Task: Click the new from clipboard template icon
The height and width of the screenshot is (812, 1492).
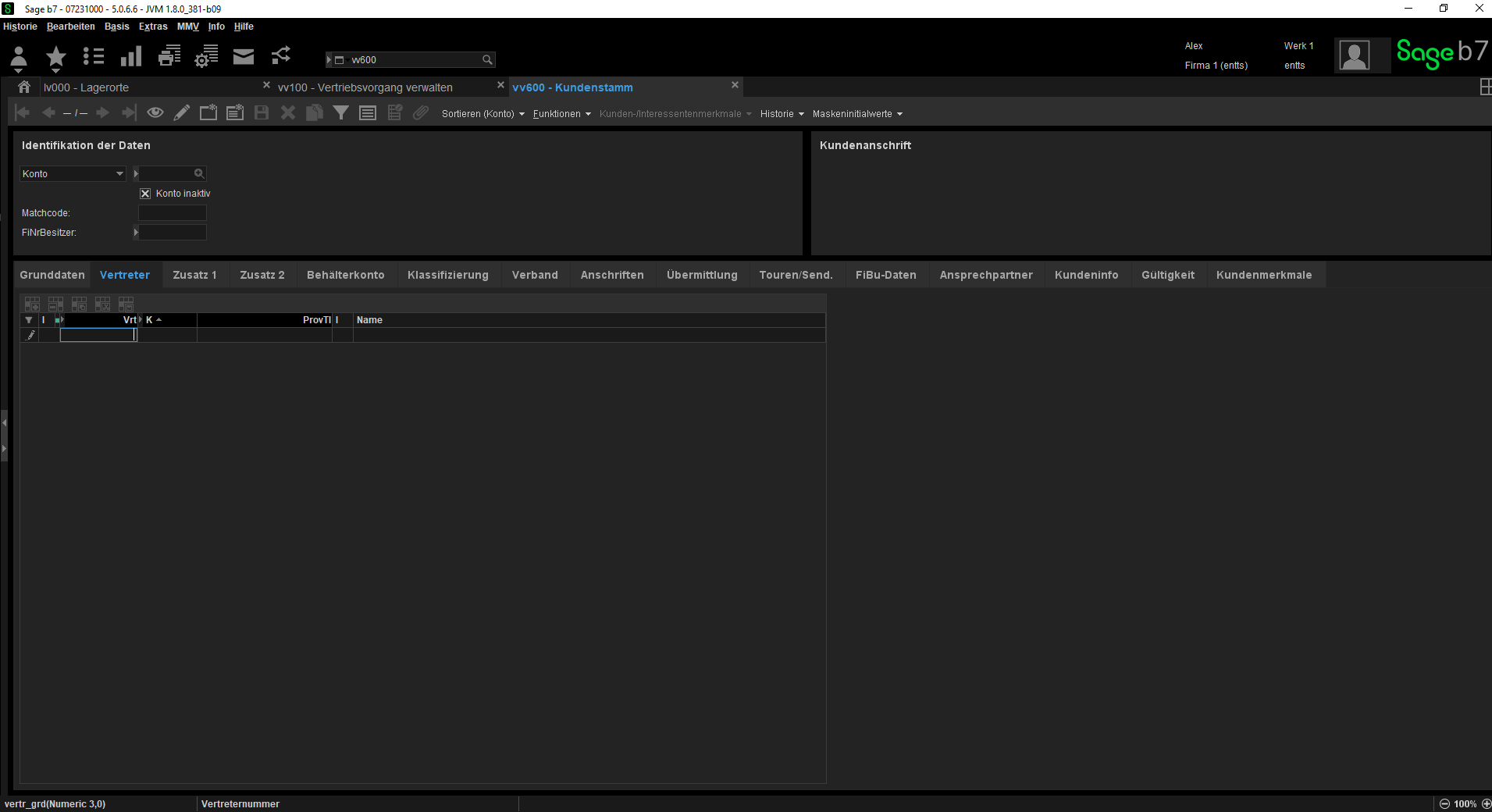Action: (x=235, y=112)
